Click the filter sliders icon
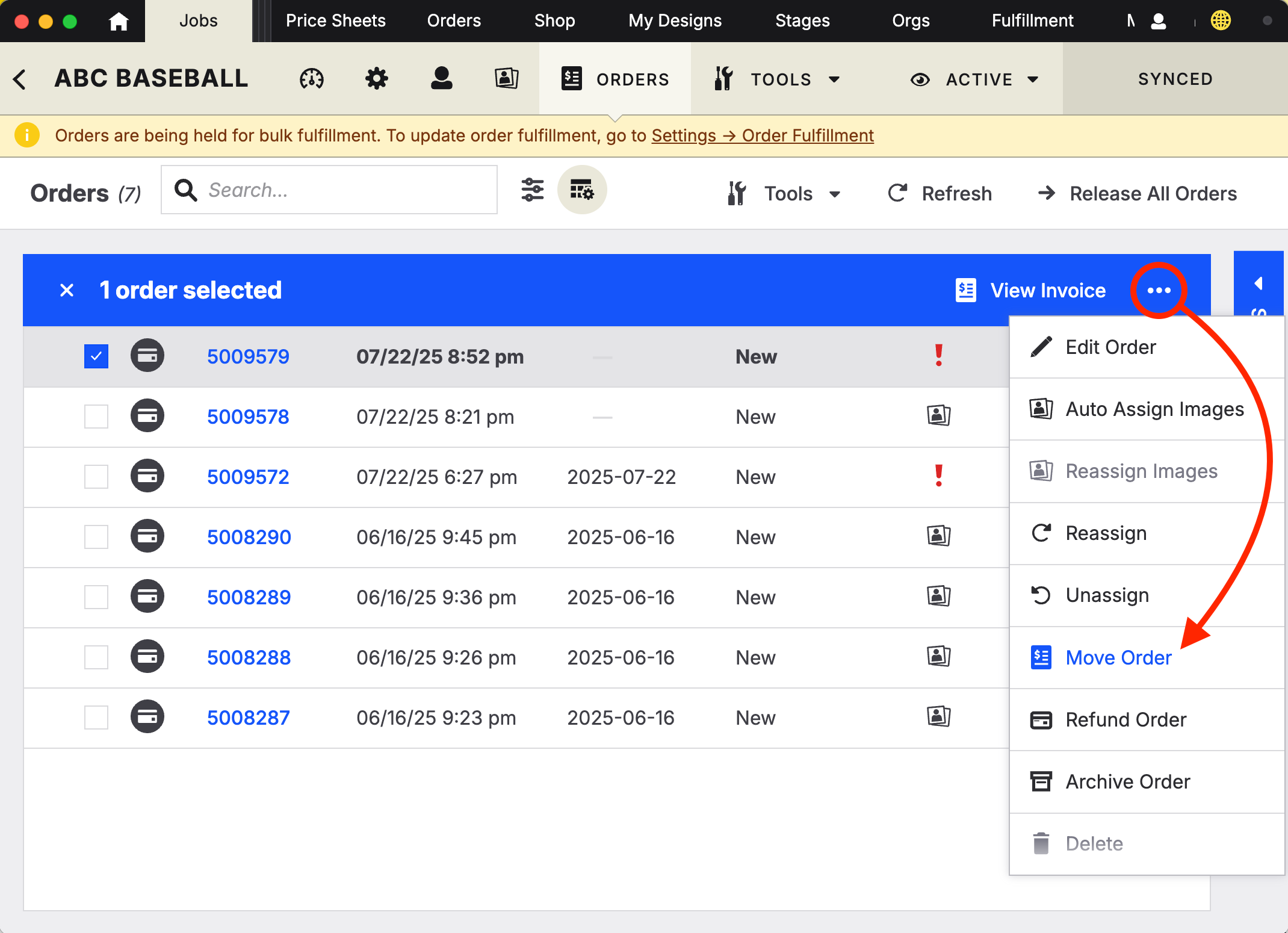 coord(533,190)
